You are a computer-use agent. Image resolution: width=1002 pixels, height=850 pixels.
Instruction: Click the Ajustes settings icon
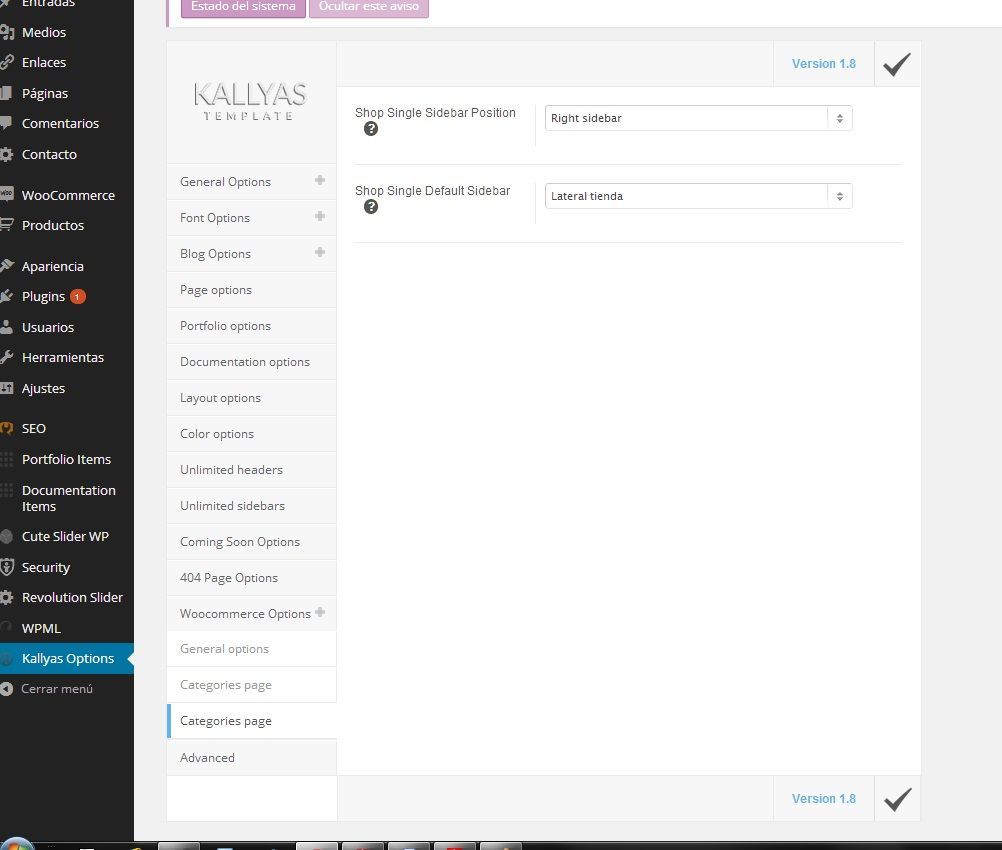tap(6, 388)
